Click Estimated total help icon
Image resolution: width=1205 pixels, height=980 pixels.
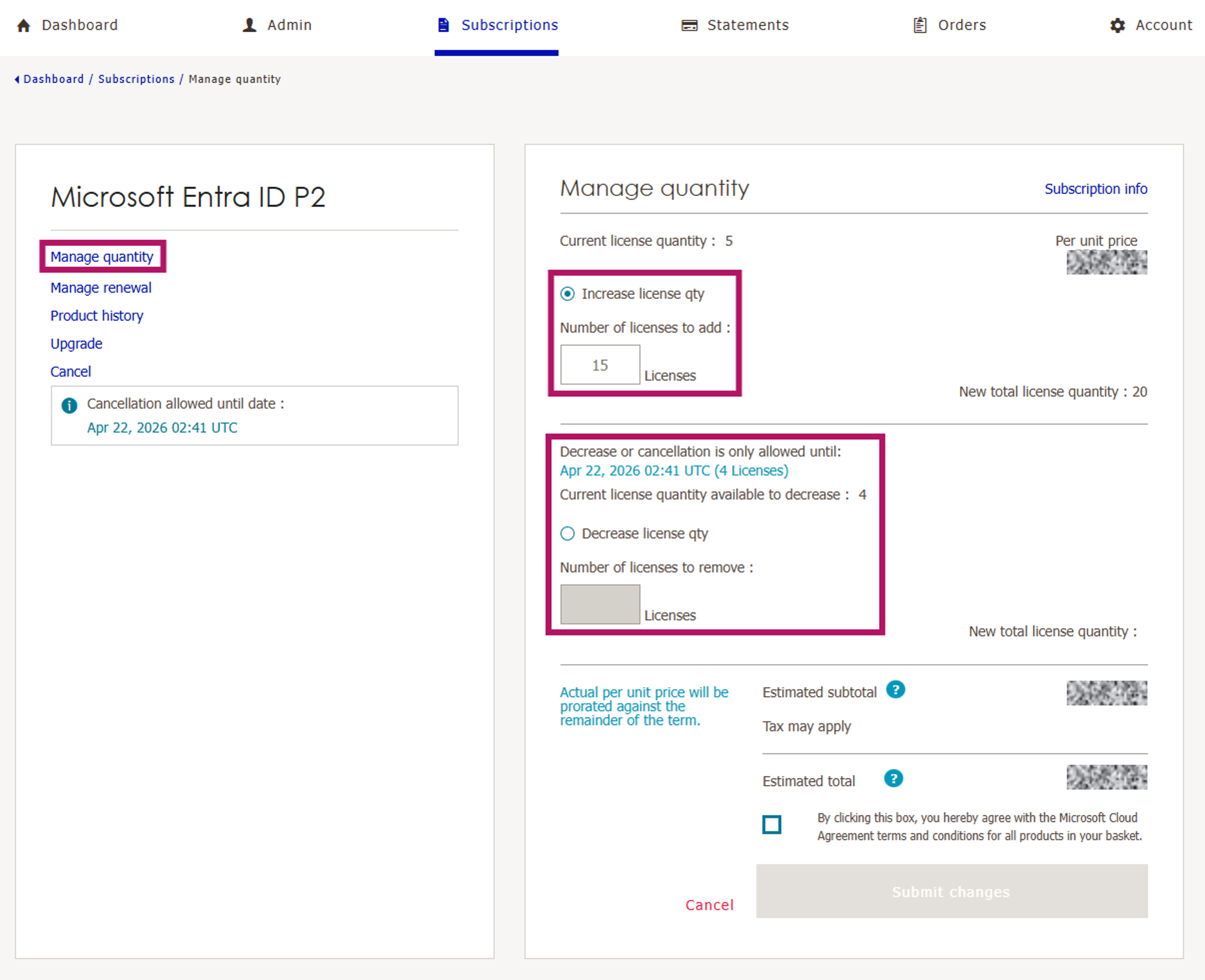pyautogui.click(x=893, y=779)
